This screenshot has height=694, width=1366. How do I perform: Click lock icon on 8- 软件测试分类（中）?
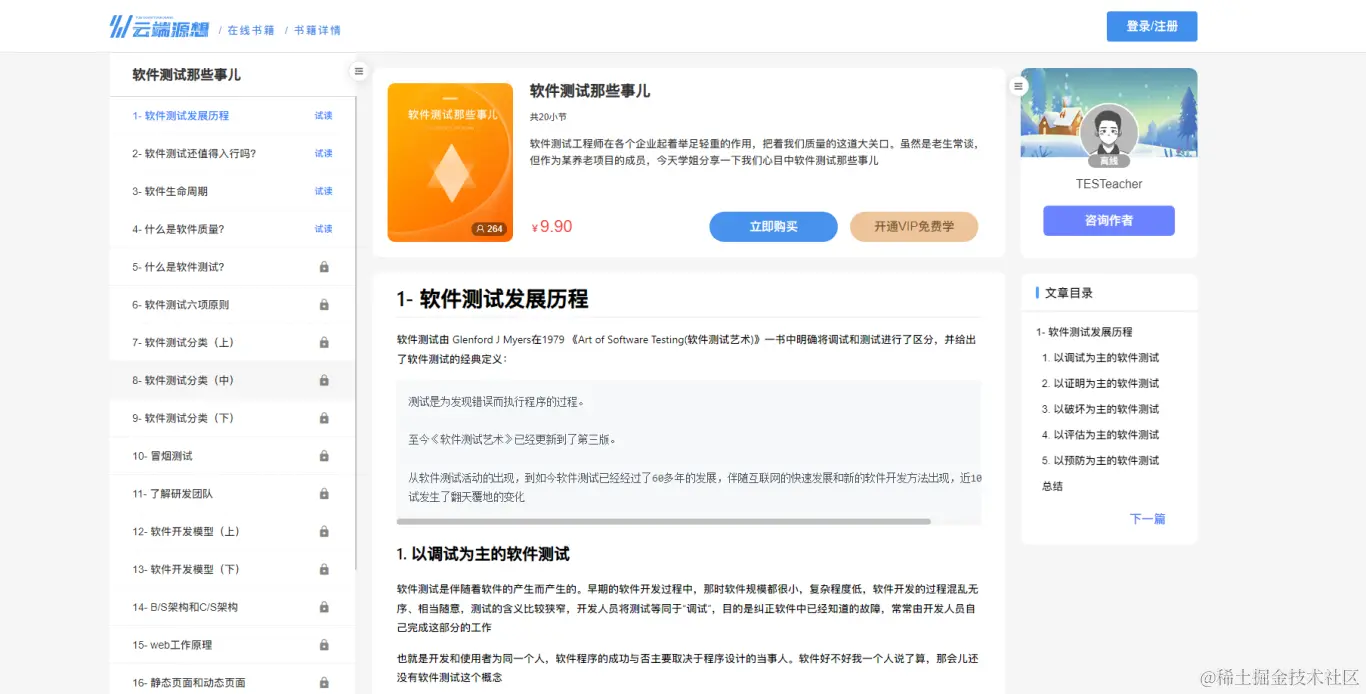coord(324,381)
